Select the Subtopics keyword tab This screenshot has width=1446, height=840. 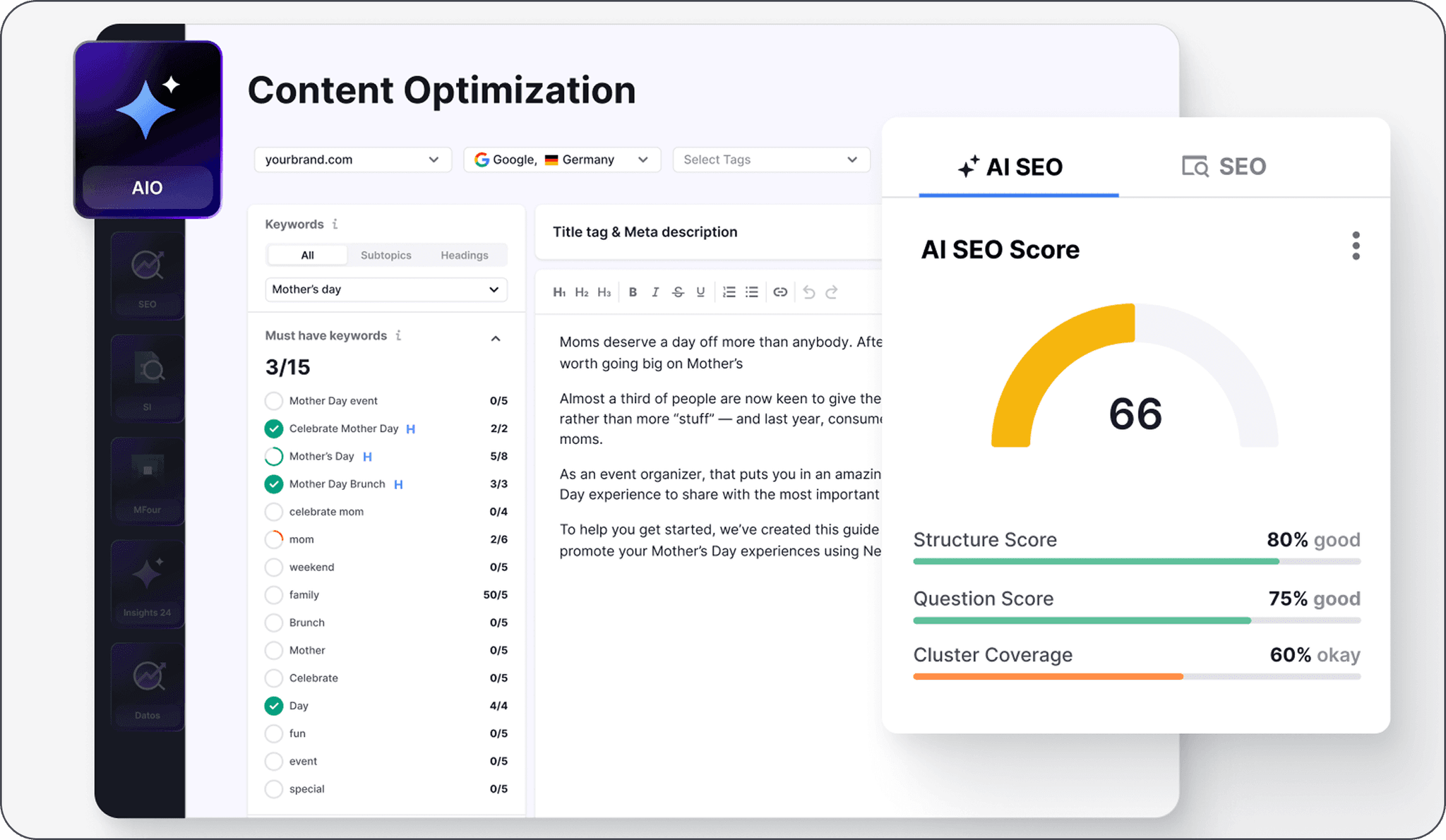point(386,255)
